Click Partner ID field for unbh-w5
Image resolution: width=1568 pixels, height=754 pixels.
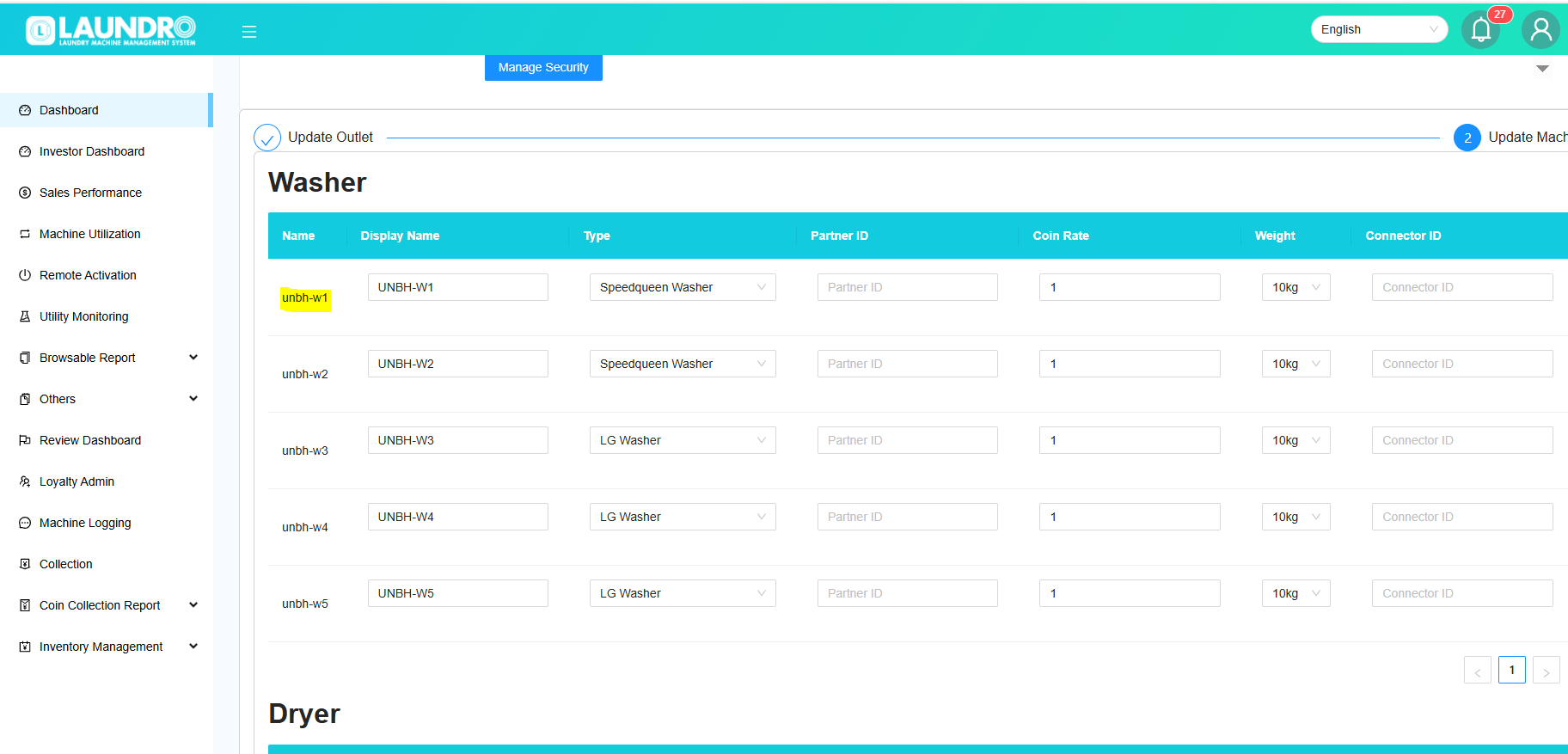[908, 593]
